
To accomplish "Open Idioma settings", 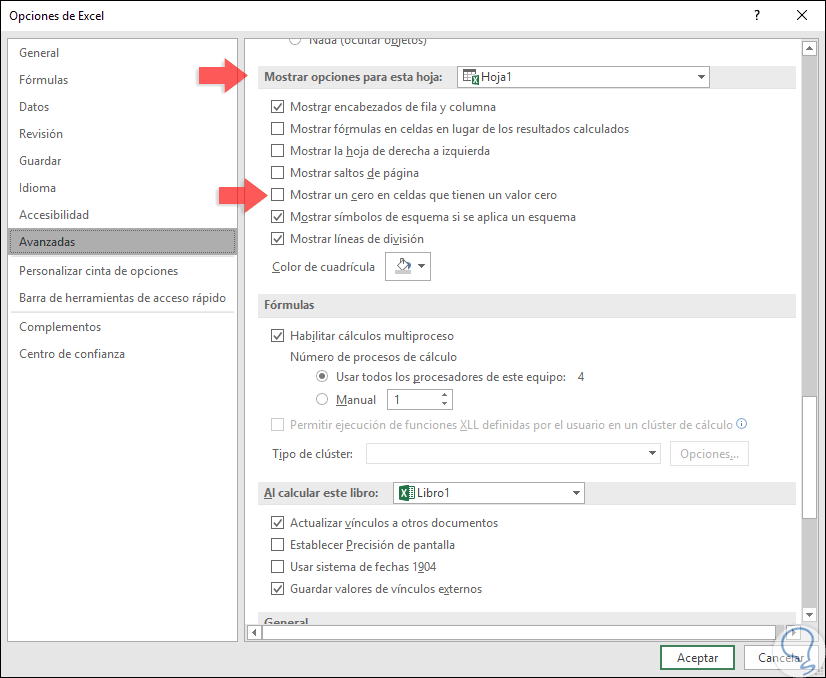I will pos(122,188).
